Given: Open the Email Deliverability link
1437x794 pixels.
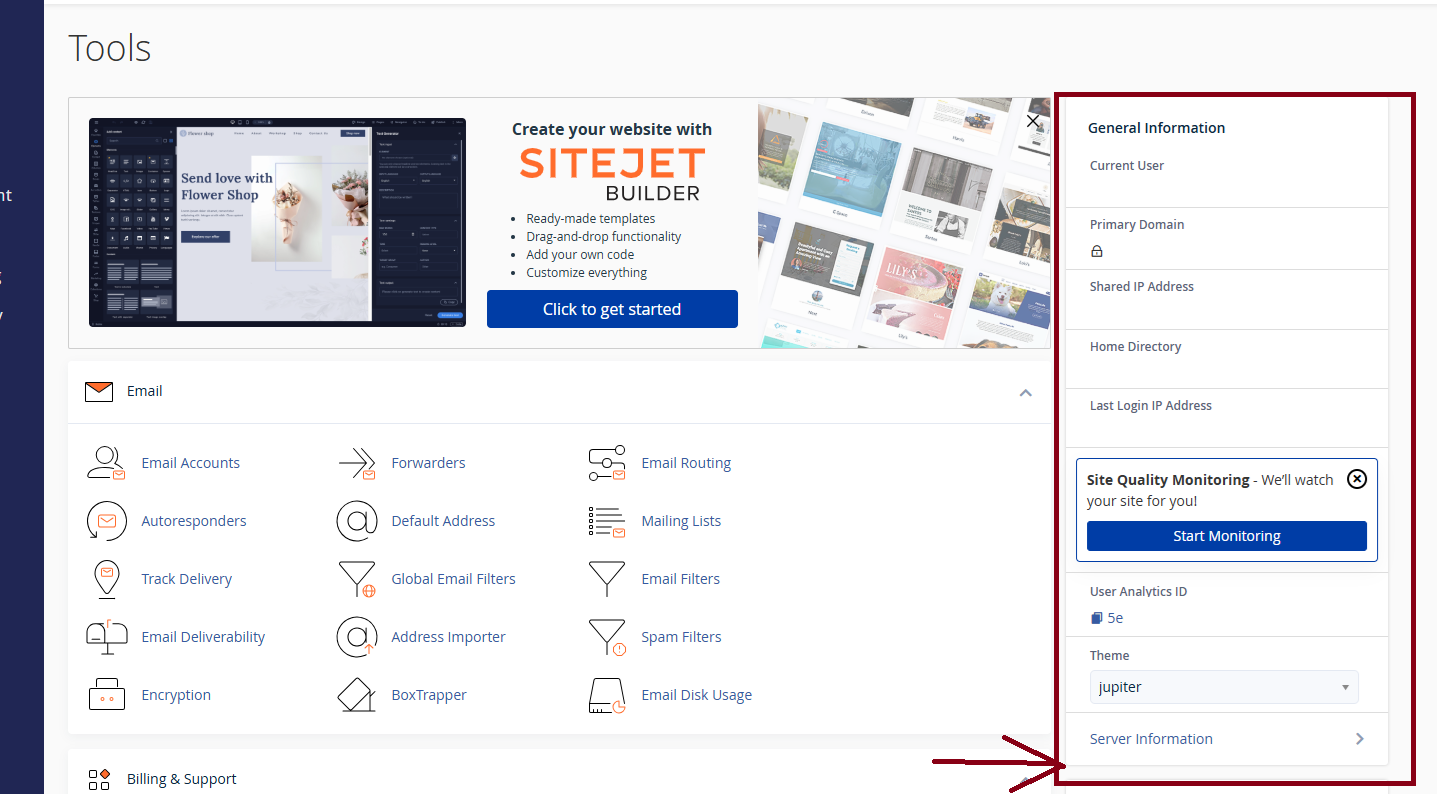Looking at the screenshot, I should [x=203, y=637].
